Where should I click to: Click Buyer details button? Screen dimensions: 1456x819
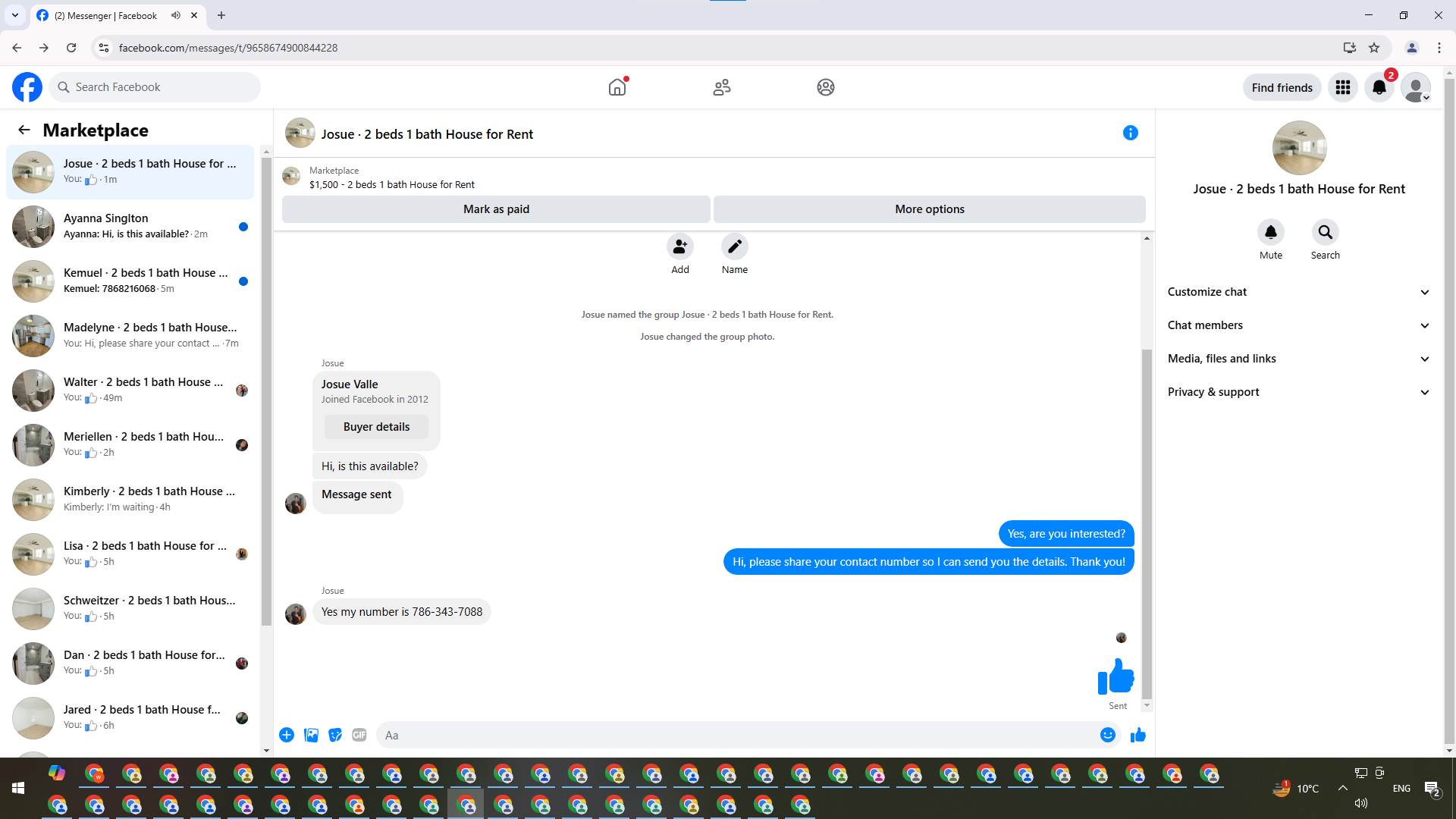(376, 427)
